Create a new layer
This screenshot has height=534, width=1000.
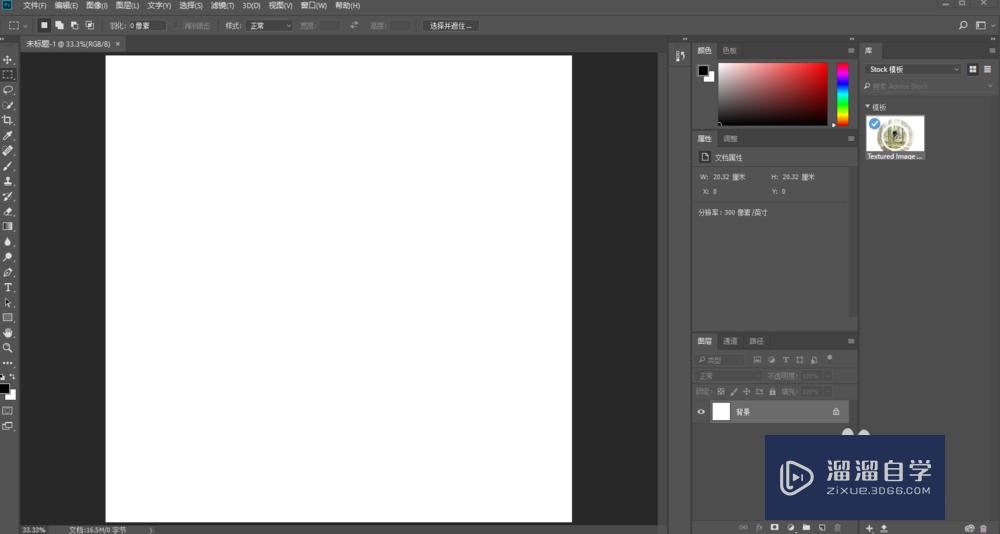(822, 528)
